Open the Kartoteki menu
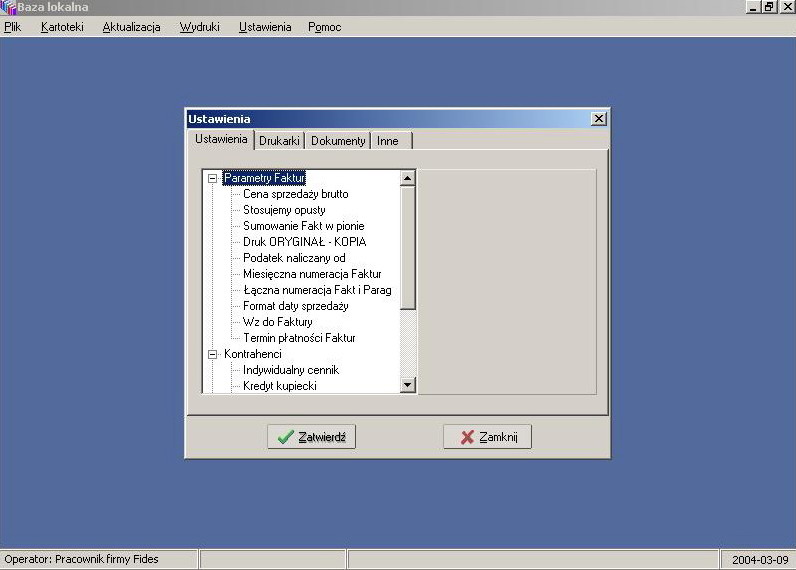Image resolution: width=796 pixels, height=570 pixels. click(x=62, y=27)
